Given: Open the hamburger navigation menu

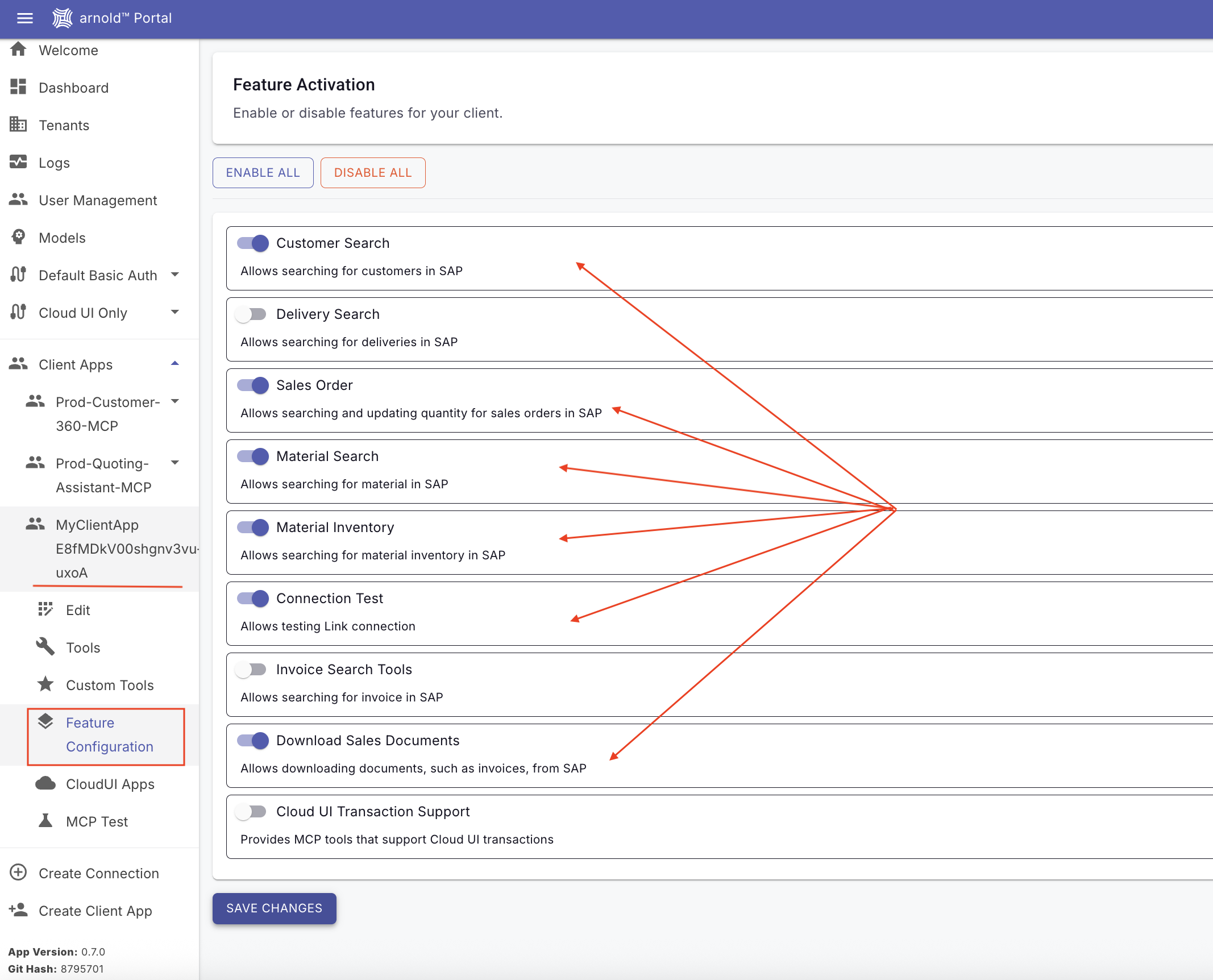Looking at the screenshot, I should click(x=25, y=18).
